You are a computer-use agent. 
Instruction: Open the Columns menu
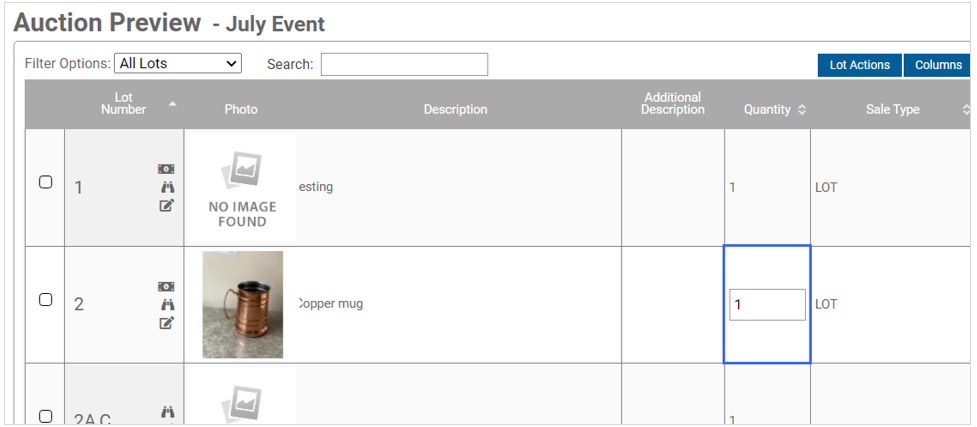[938, 65]
